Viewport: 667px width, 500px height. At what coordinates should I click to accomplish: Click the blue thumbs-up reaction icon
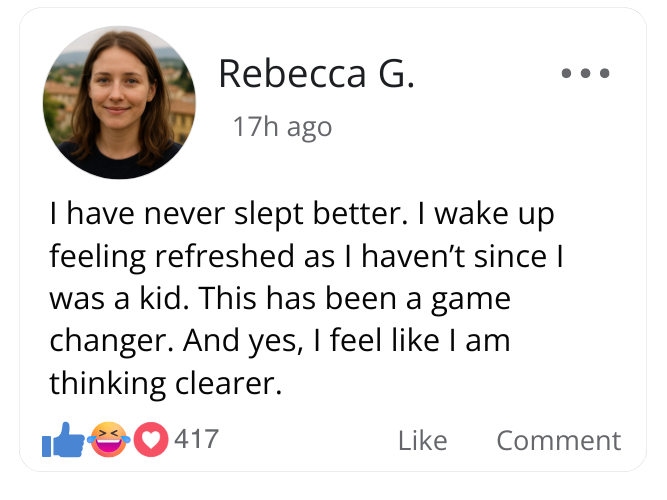click(63, 440)
